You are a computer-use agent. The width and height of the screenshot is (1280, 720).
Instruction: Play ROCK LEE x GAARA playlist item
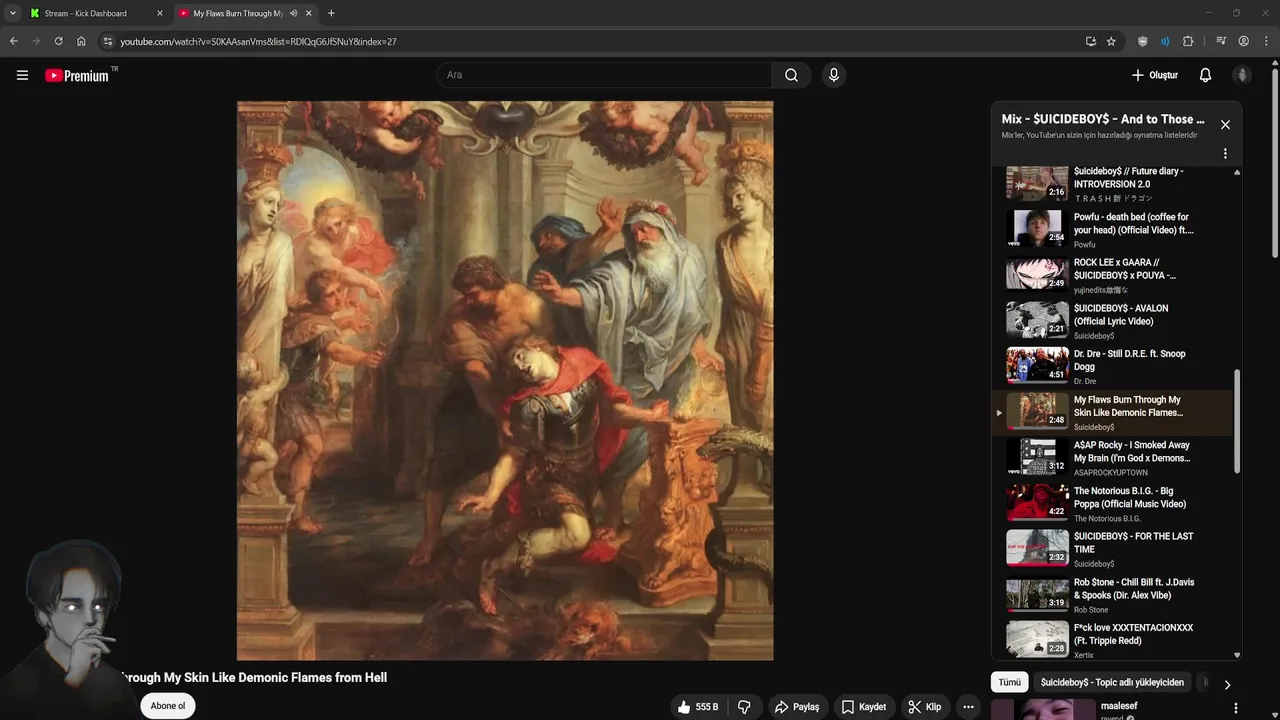click(x=1112, y=275)
